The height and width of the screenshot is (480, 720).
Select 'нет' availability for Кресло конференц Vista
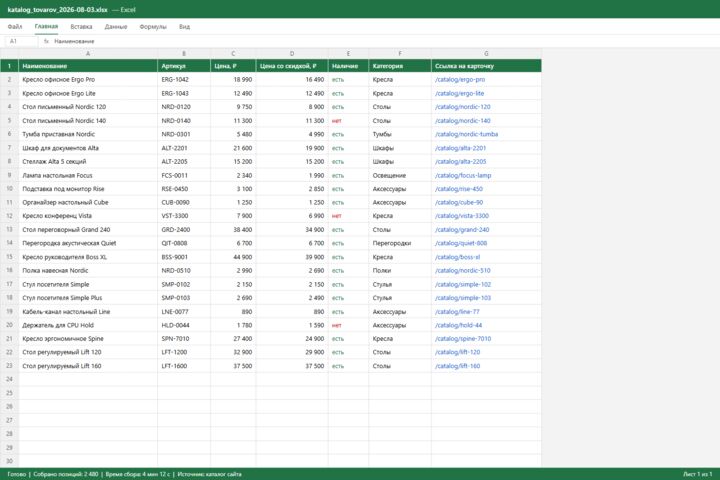[348, 216]
